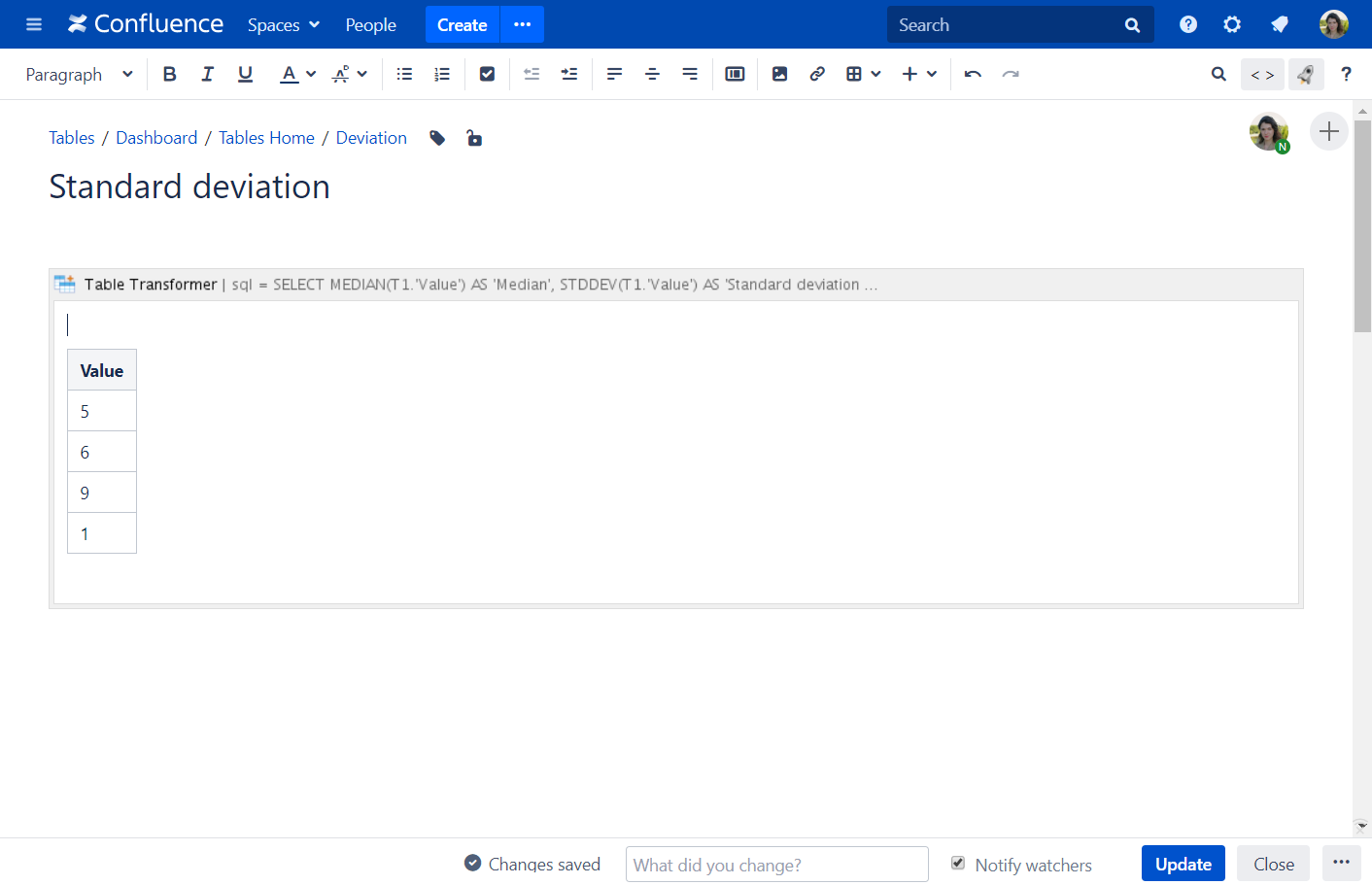Apply italic formatting
The height and width of the screenshot is (885, 1372).
tap(207, 74)
